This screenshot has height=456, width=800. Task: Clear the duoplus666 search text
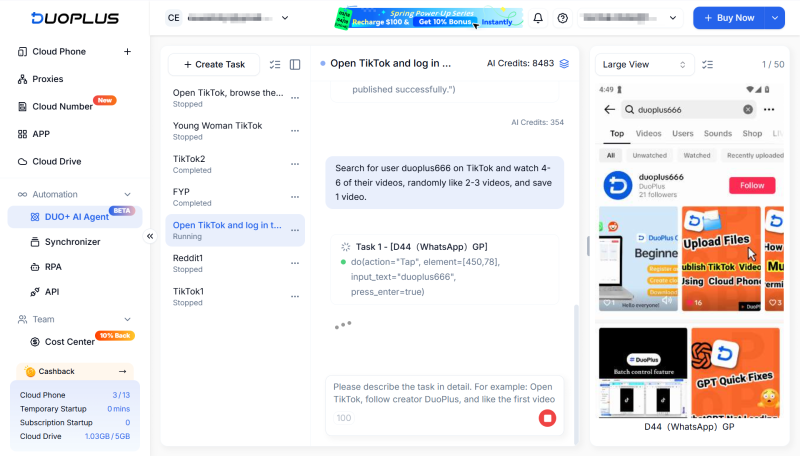748,109
